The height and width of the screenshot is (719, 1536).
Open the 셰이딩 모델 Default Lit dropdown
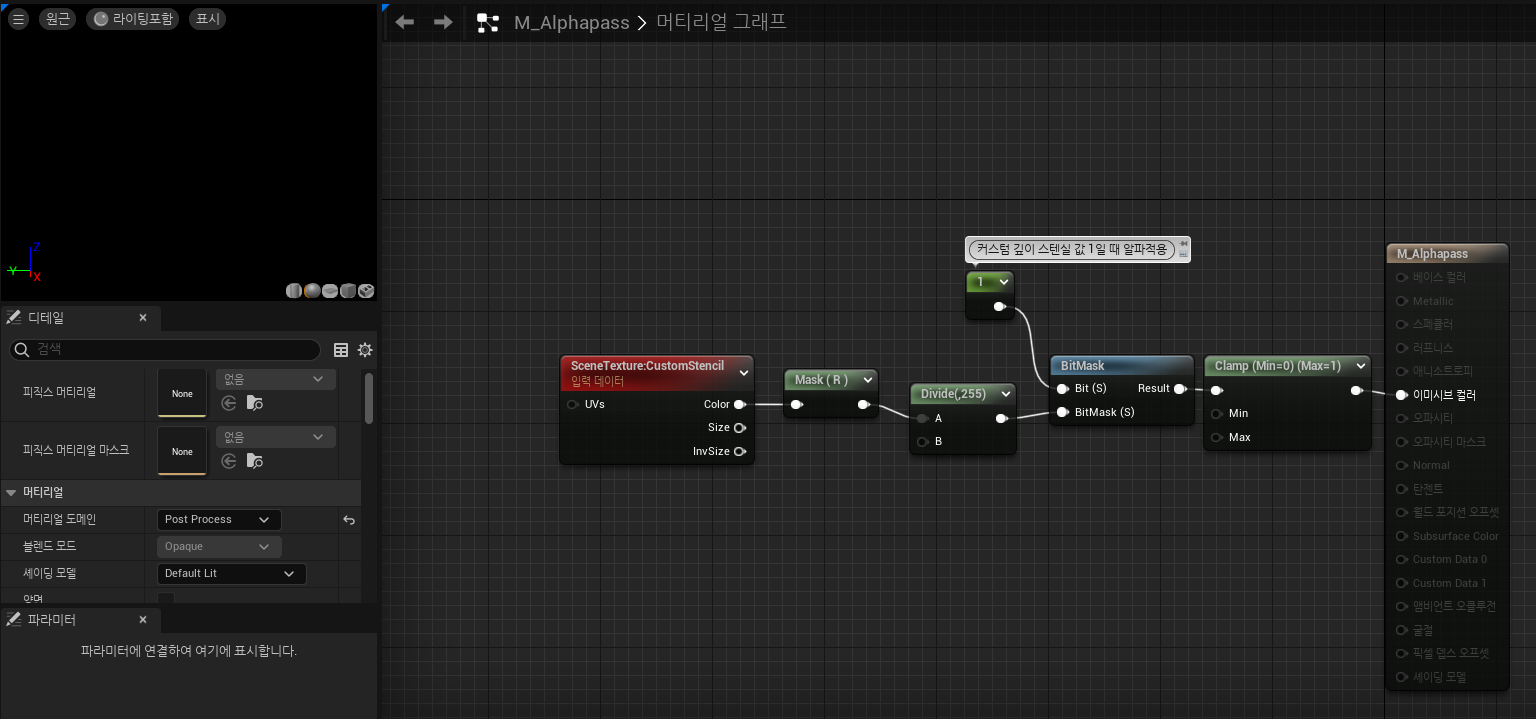point(231,574)
